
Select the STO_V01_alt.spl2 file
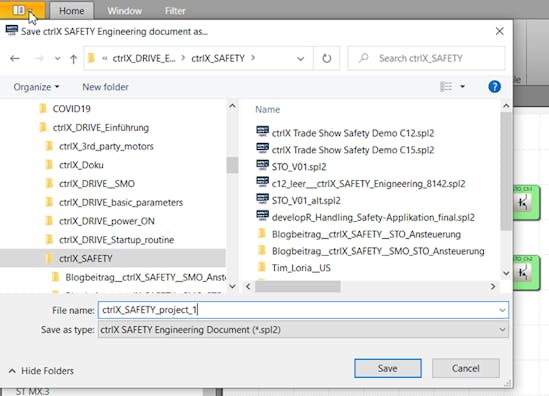pos(306,200)
